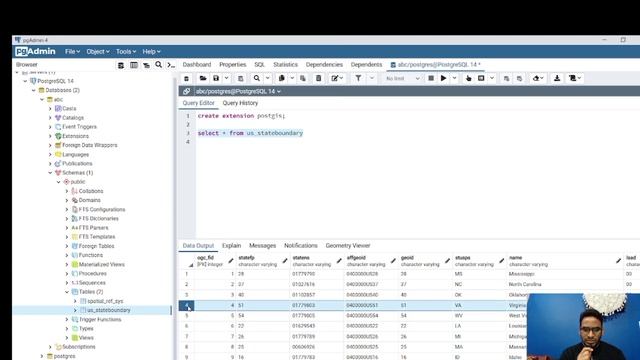Open the Geometry Viewer tab
This screenshot has width=640, height=360.
point(348,246)
